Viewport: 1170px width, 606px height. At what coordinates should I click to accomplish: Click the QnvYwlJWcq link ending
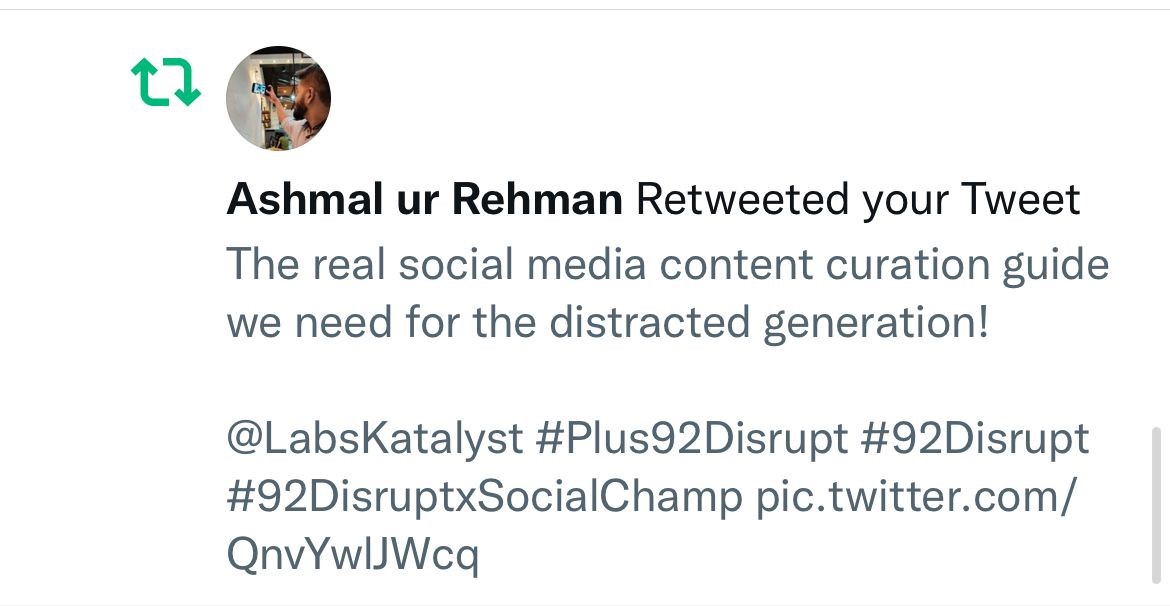[x=352, y=556]
